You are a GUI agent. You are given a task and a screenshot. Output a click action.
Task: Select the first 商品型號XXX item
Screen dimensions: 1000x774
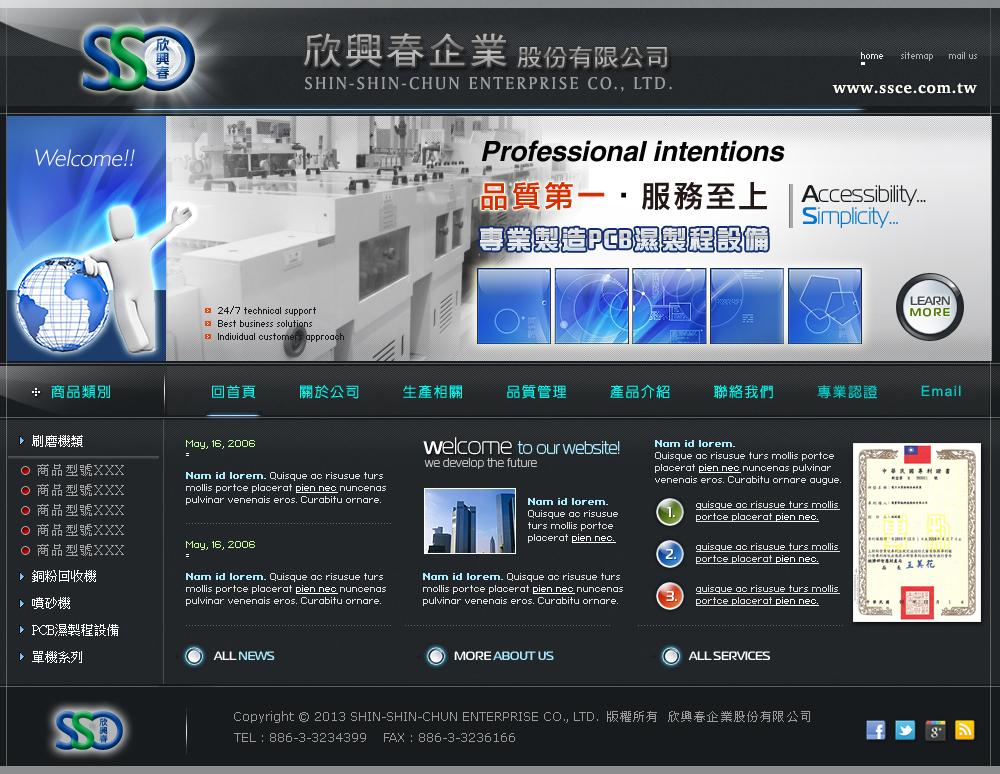80,471
